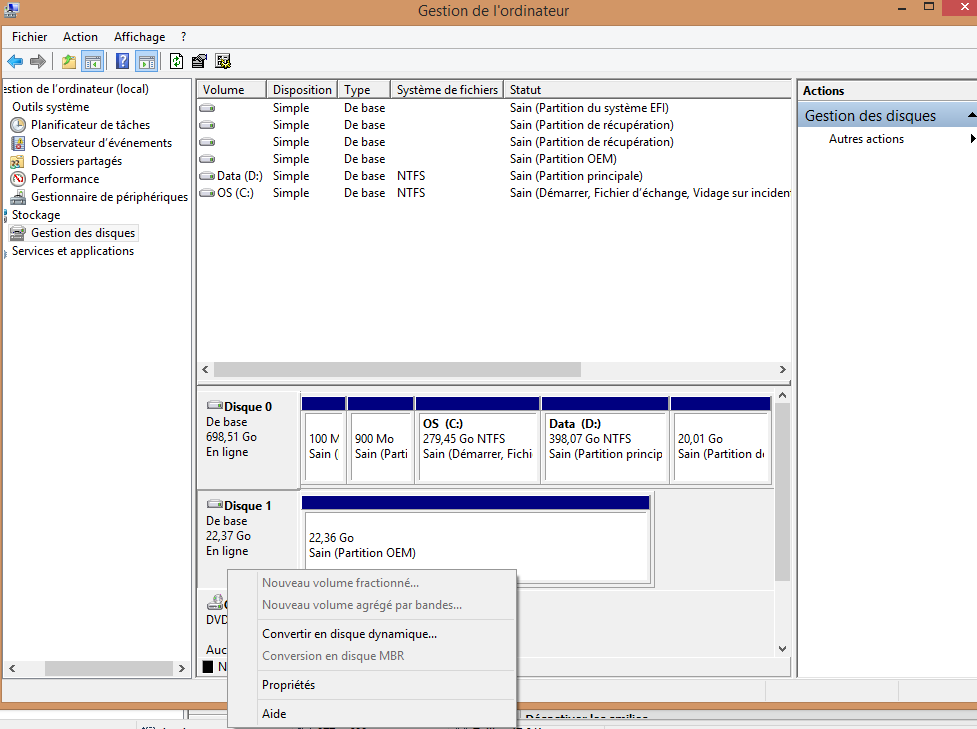Open Gestionnaire de périphériques
977x729 pixels.
109,197
